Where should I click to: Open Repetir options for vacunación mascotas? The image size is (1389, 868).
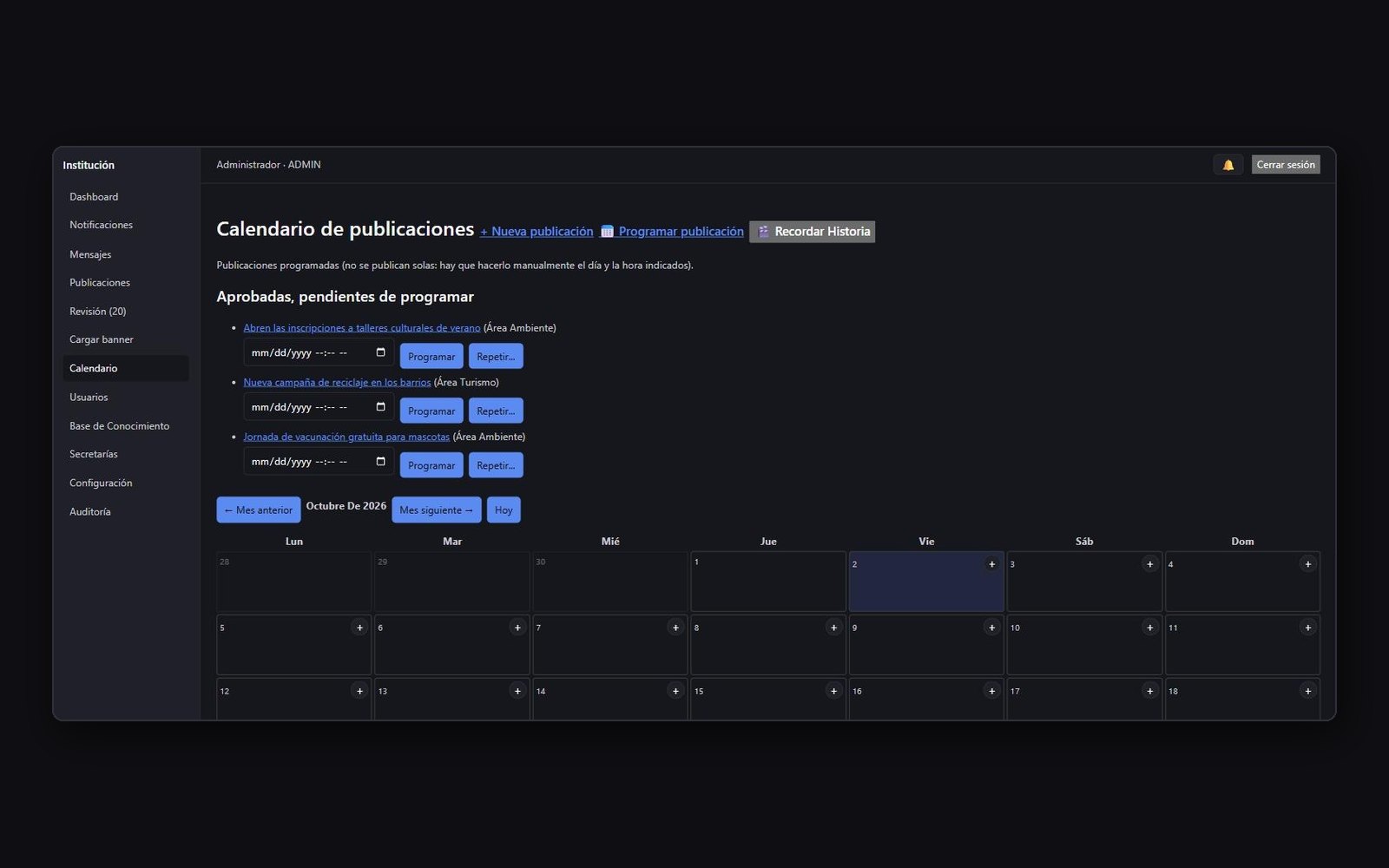point(496,465)
